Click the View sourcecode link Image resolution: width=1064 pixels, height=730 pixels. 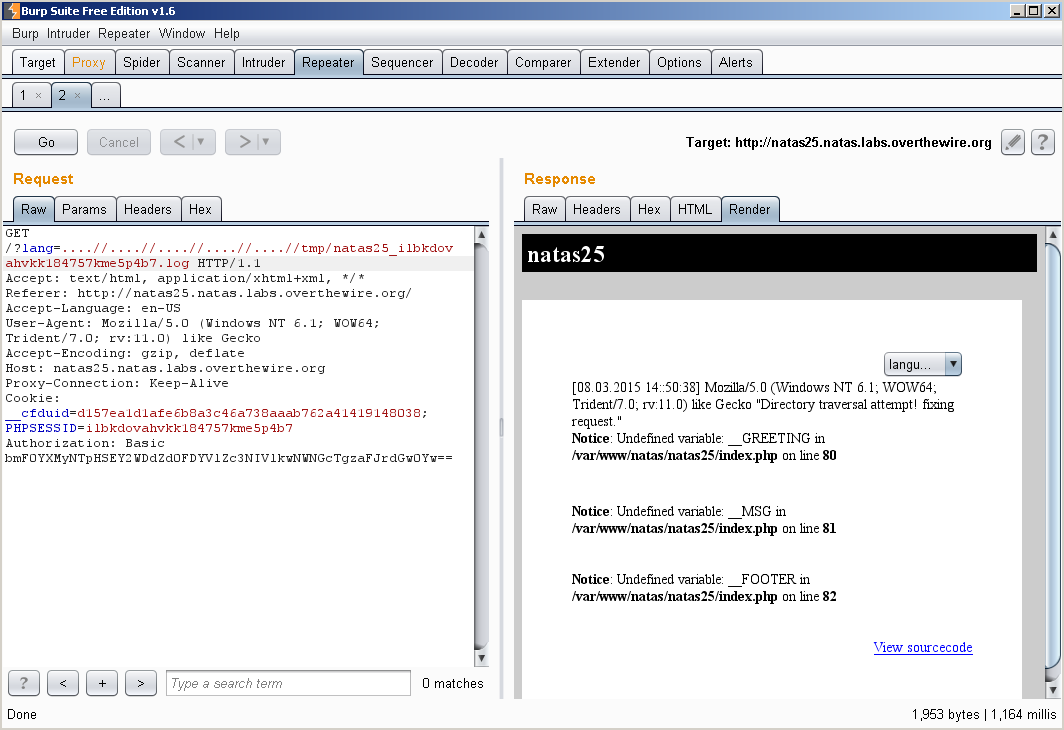point(923,647)
